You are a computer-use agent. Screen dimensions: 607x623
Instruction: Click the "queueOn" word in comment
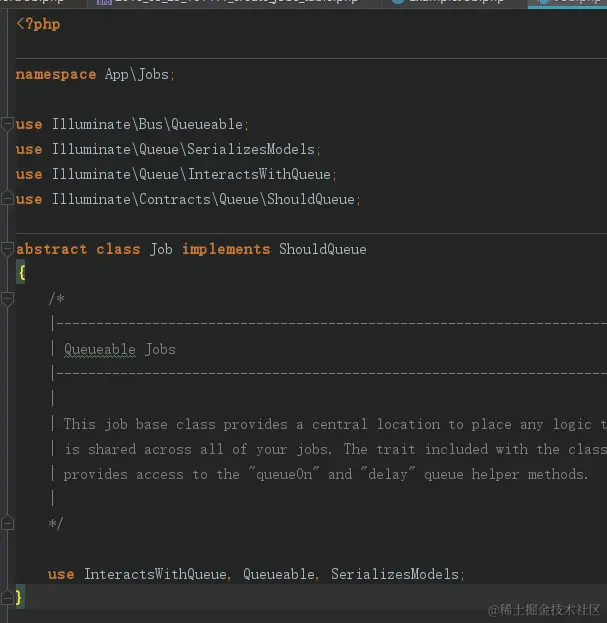[x=284, y=473]
